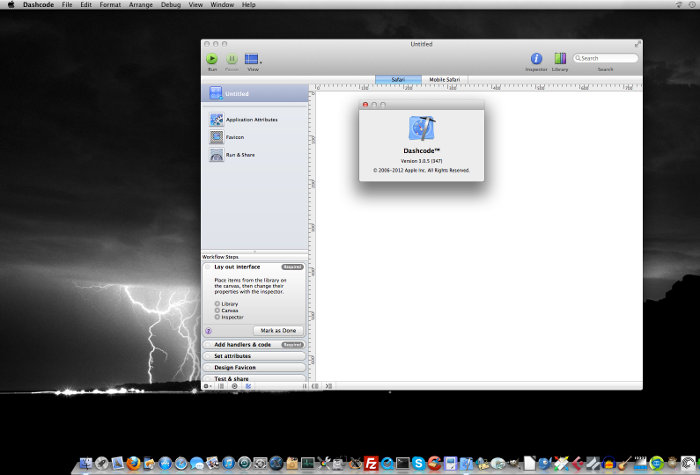Open the Dashcode application menu
This screenshot has width=700, height=475.
38,4
